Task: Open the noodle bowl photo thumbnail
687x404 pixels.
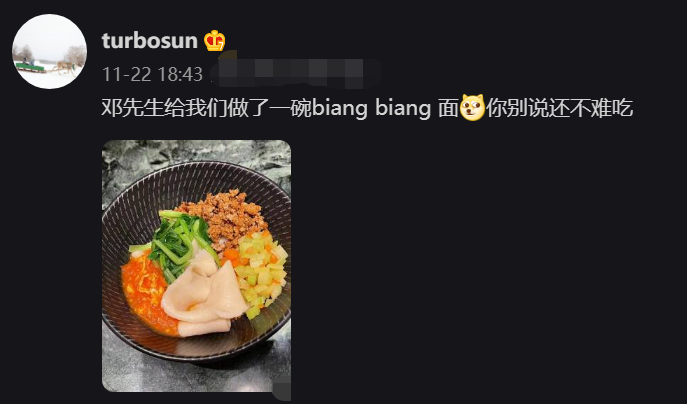Action: (x=196, y=266)
